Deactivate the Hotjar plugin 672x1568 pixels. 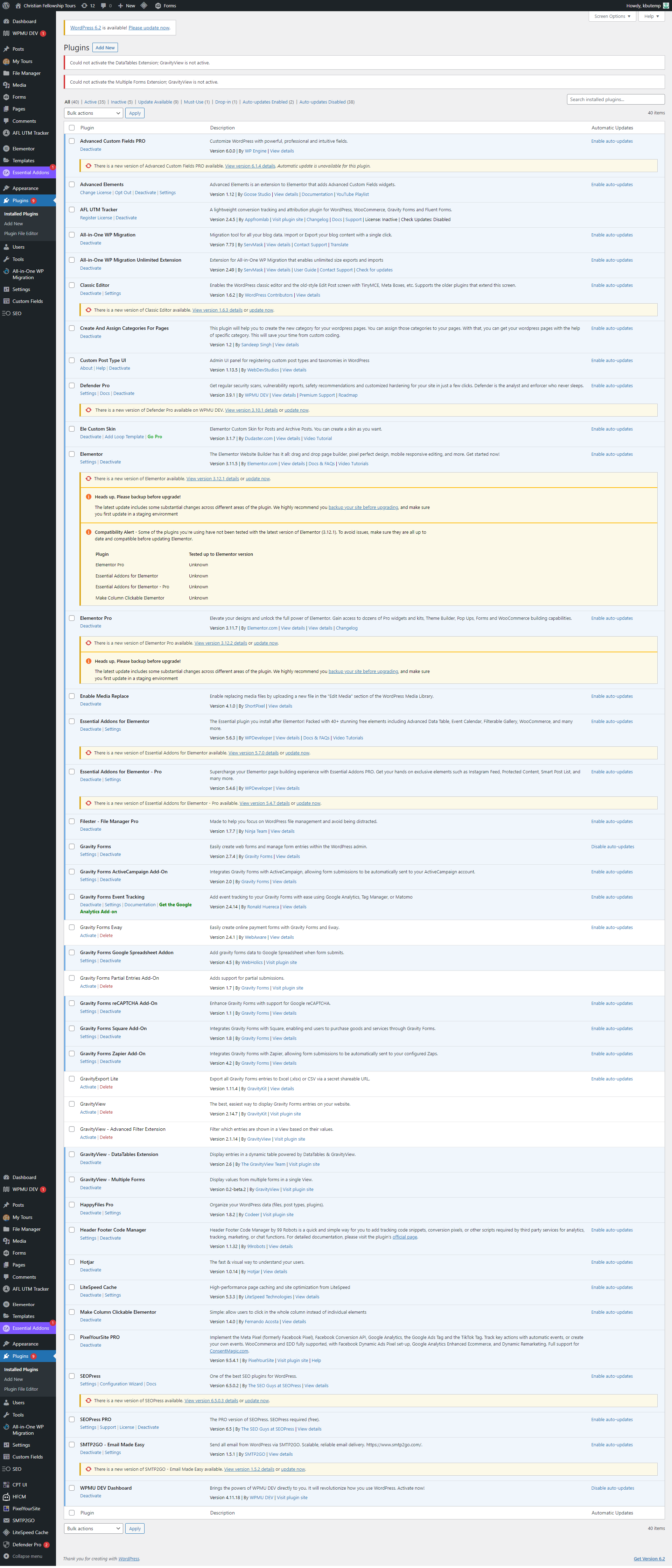pyautogui.click(x=90, y=1270)
